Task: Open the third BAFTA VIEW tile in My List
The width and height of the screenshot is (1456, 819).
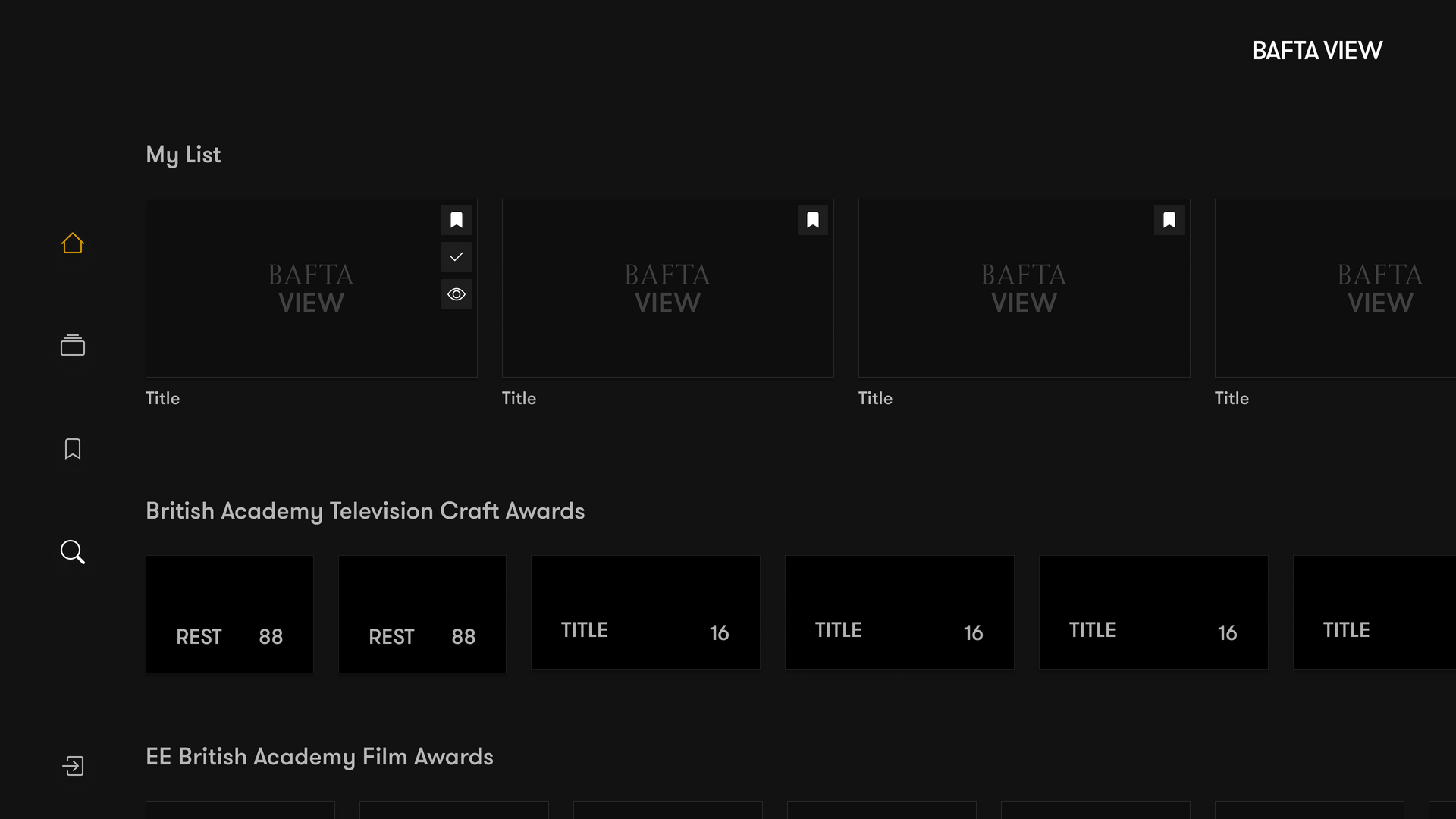Action: (1024, 288)
